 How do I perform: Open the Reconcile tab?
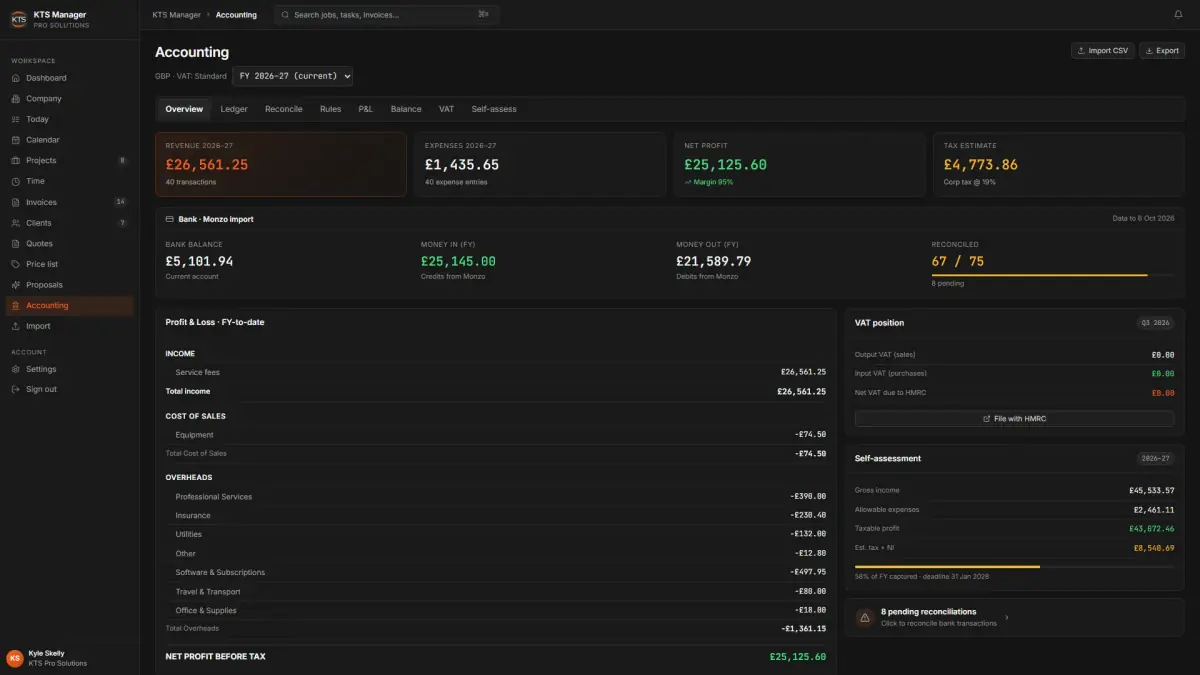[x=284, y=109]
